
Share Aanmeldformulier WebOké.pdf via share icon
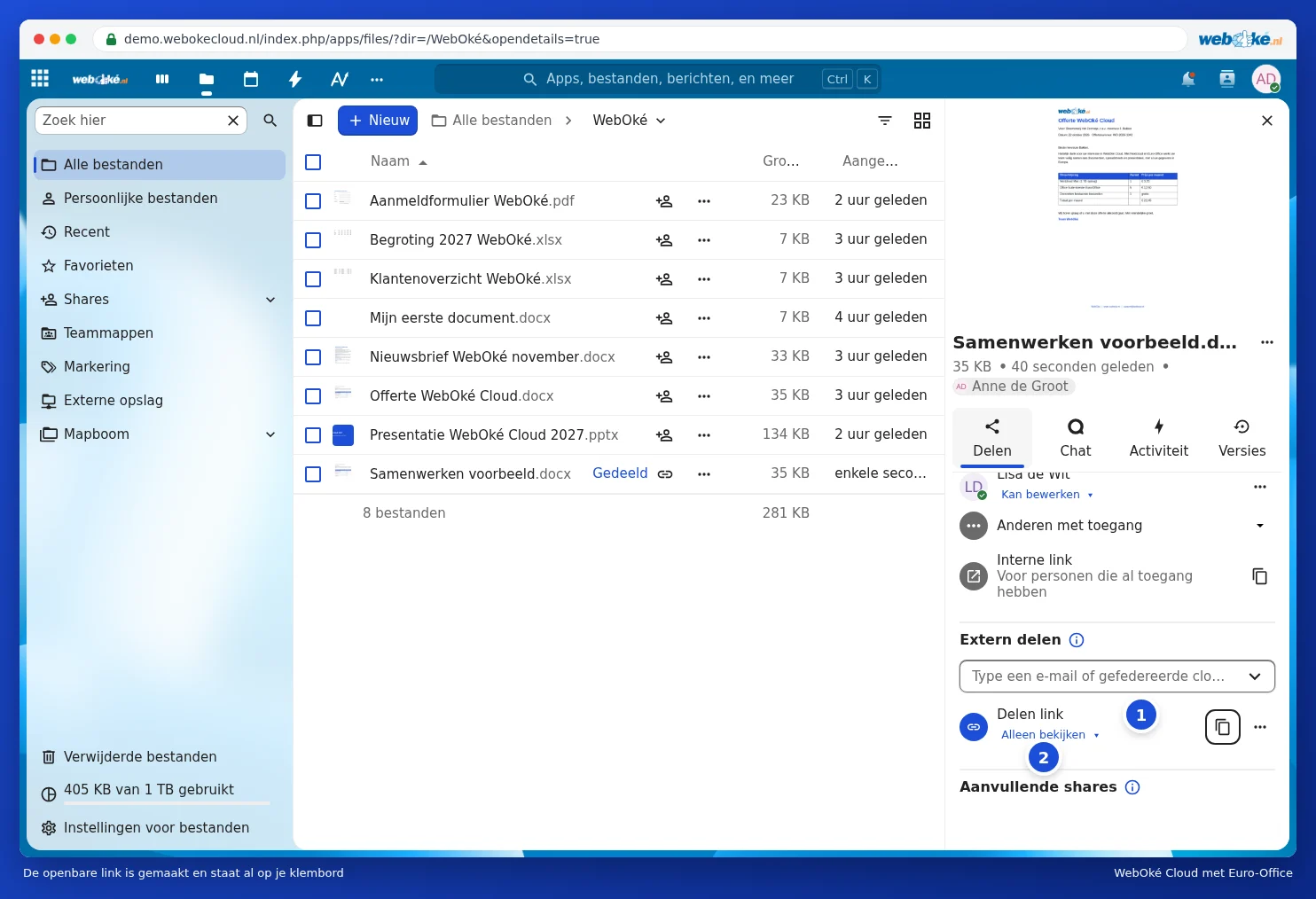click(664, 201)
